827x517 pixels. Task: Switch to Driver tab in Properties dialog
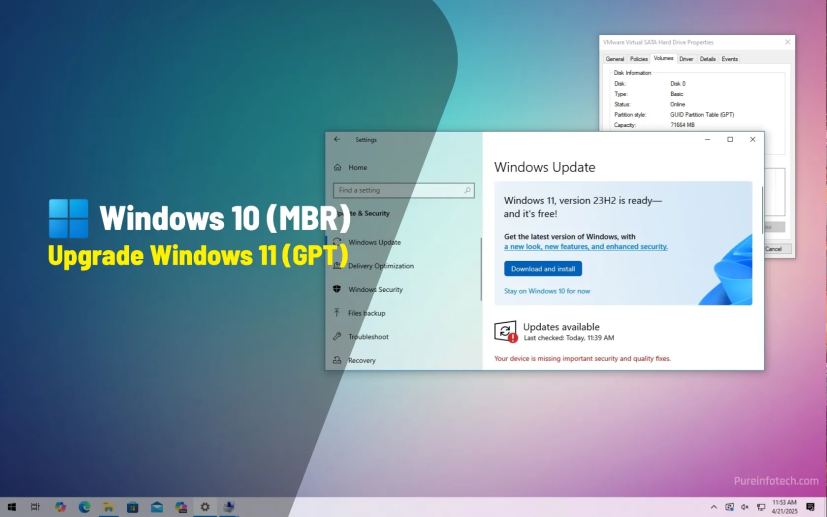tap(686, 59)
